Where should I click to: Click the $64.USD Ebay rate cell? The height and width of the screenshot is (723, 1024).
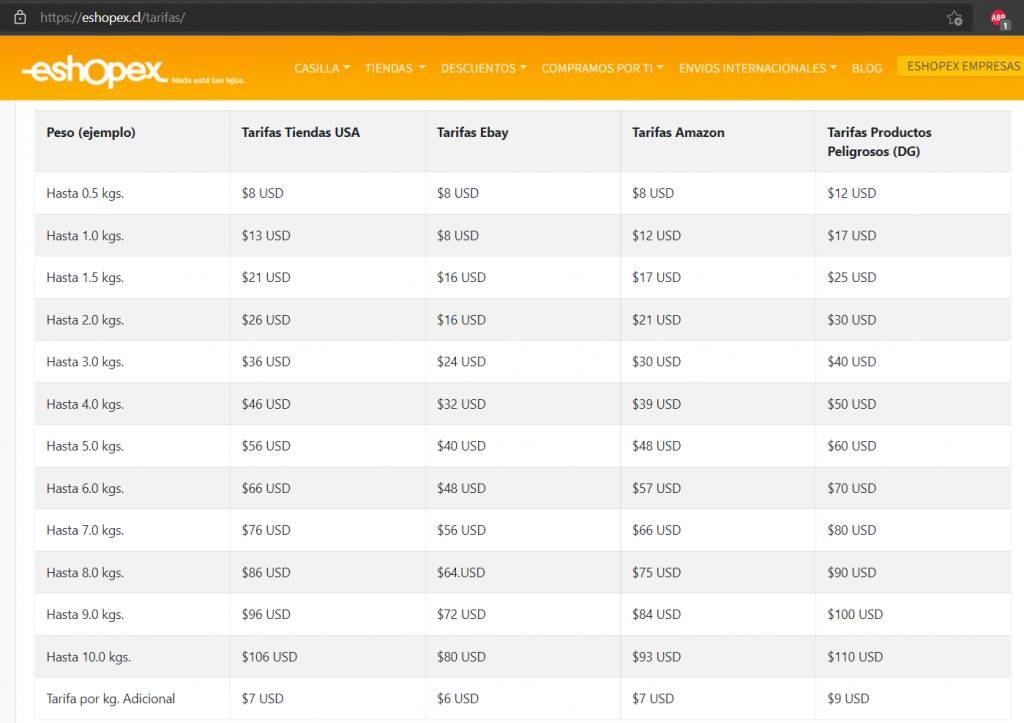point(460,573)
